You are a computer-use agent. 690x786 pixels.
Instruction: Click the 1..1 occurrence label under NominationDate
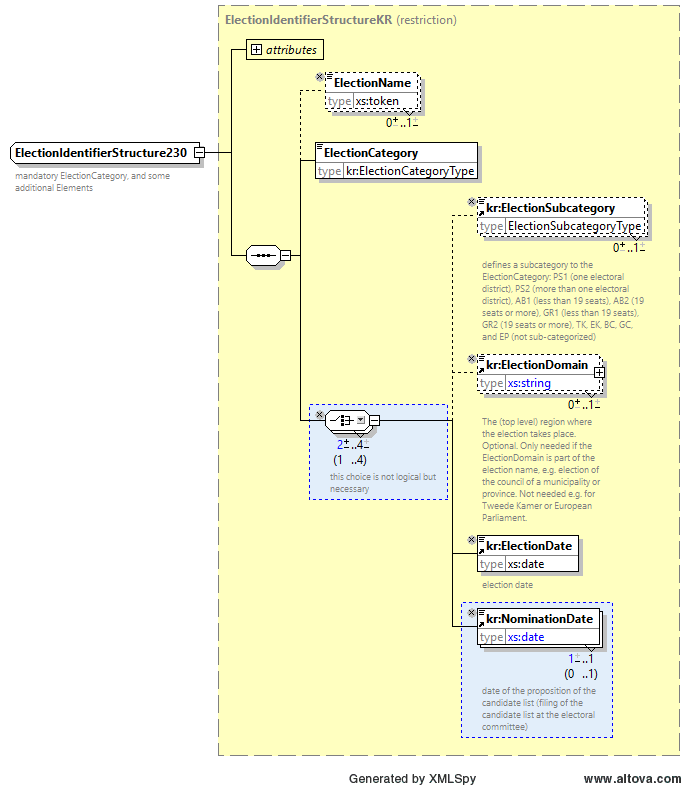[581, 659]
